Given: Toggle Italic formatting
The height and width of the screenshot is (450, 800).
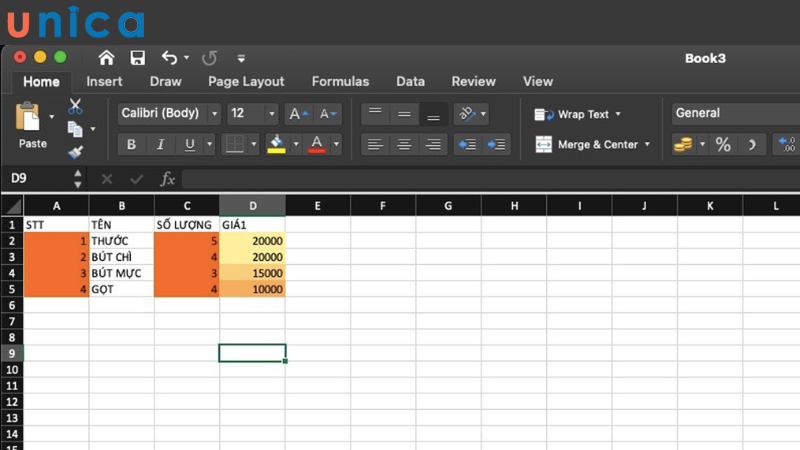Looking at the screenshot, I should click(160, 145).
